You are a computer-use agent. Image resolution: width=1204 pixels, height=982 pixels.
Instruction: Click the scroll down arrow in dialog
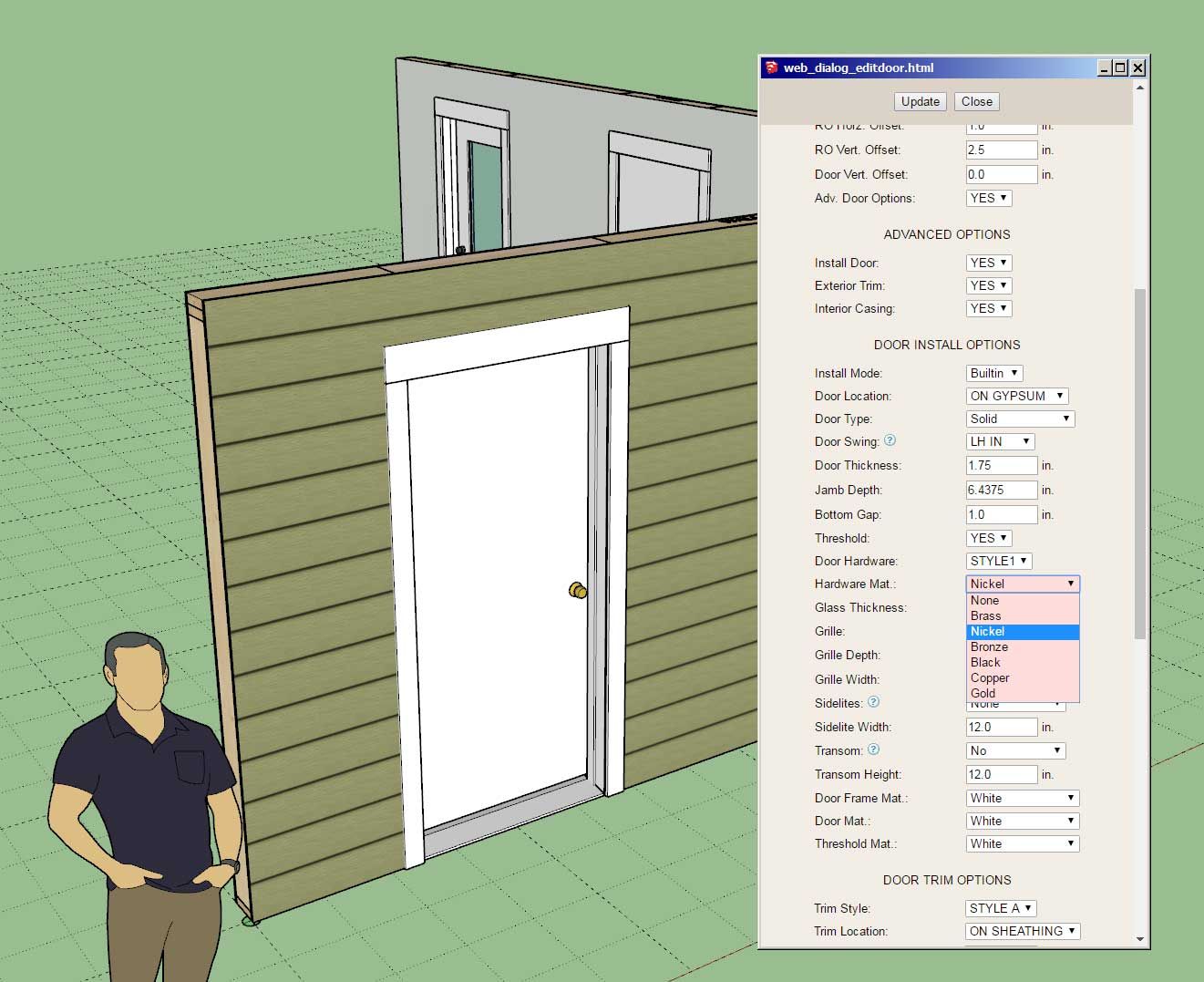pyautogui.click(x=1139, y=938)
